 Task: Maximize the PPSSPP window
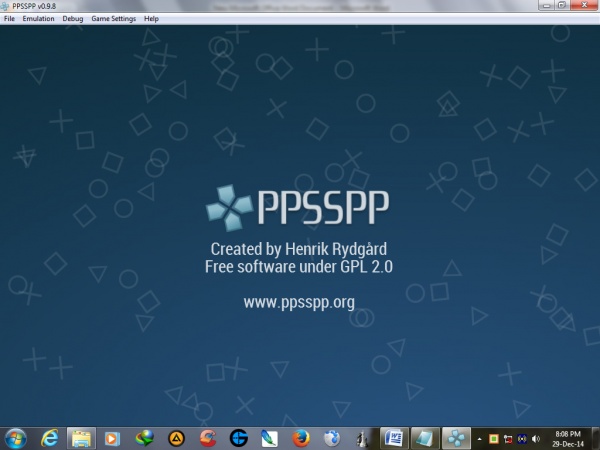point(562,5)
